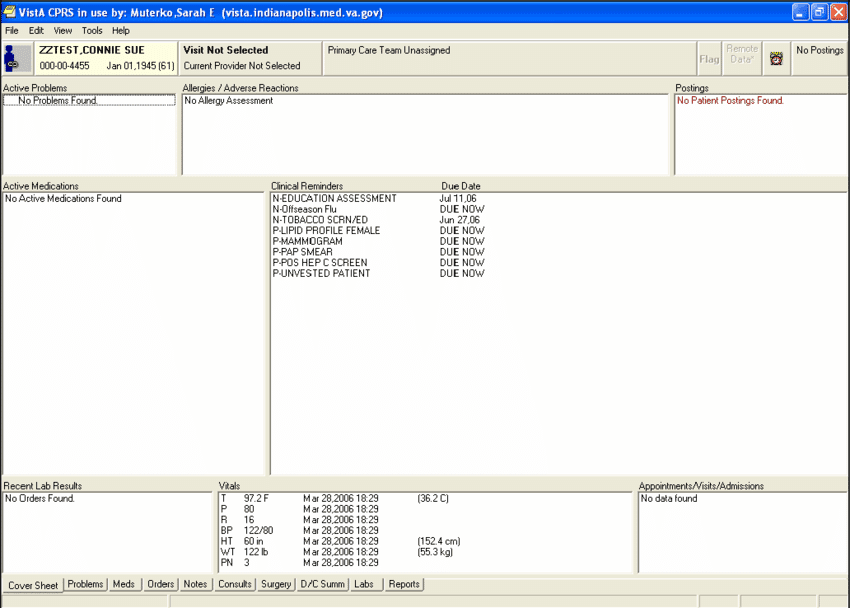The height and width of the screenshot is (608, 850).
Task: Click the (55.3 kg) weight conversion
Action: point(435,552)
